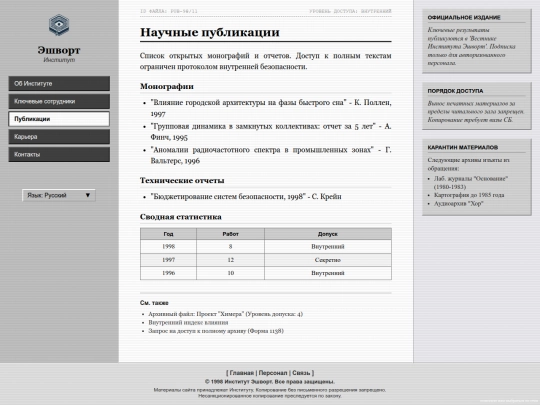Click the Сводная статистика heading

coord(180,217)
